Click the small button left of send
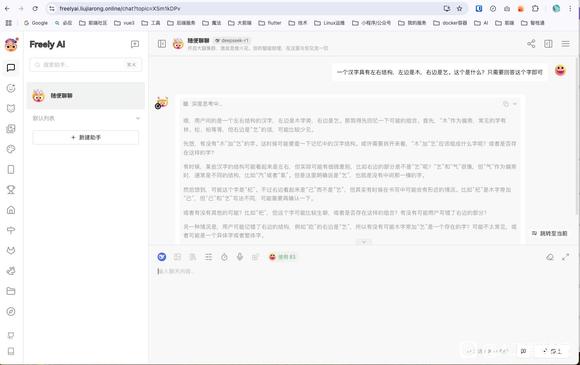 (x=523, y=351)
